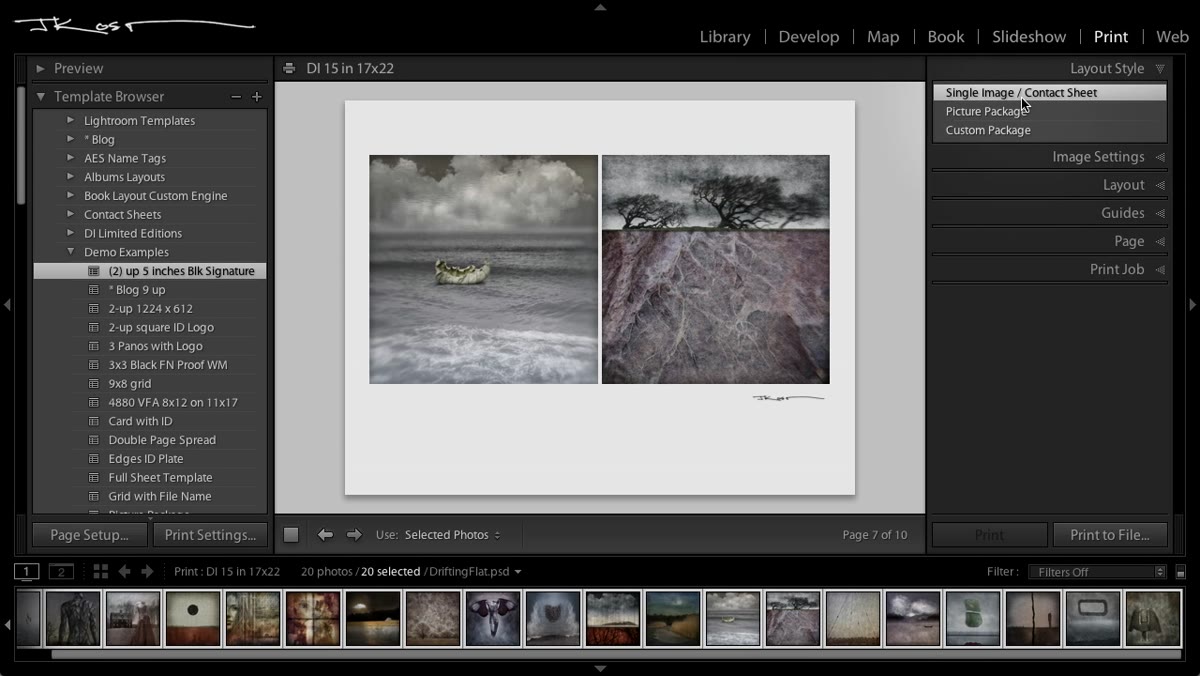Hide the filmstrip using bottom edge triangle
Screen dimensions: 1200x676
coord(600,668)
